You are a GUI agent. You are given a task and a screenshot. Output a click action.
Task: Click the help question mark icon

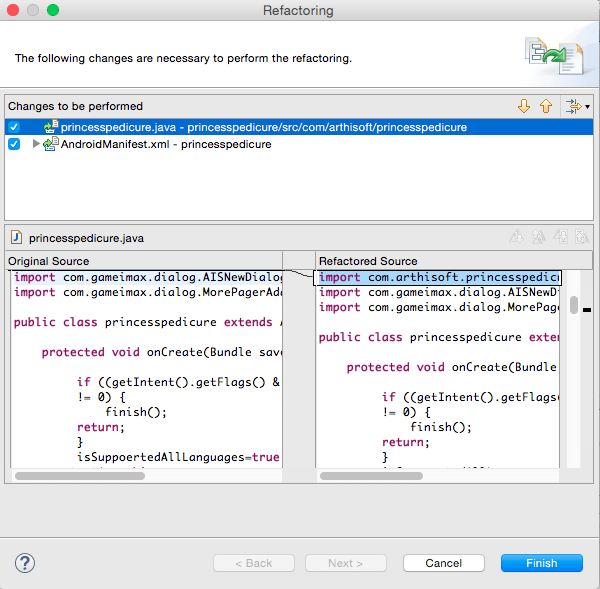pyautogui.click(x=26, y=563)
